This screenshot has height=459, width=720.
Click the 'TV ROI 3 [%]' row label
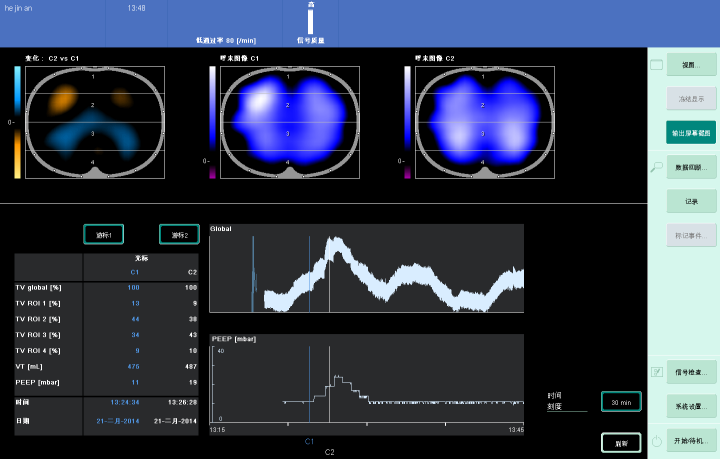pyautogui.click(x=38, y=335)
